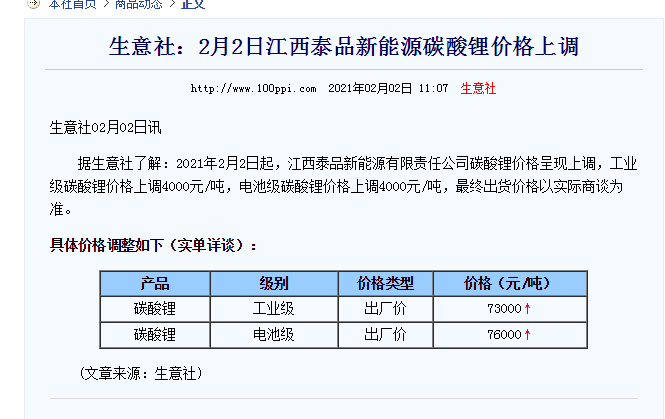
Task: Click the breadcrumb arrow icon at top left
Action: tap(34, 4)
